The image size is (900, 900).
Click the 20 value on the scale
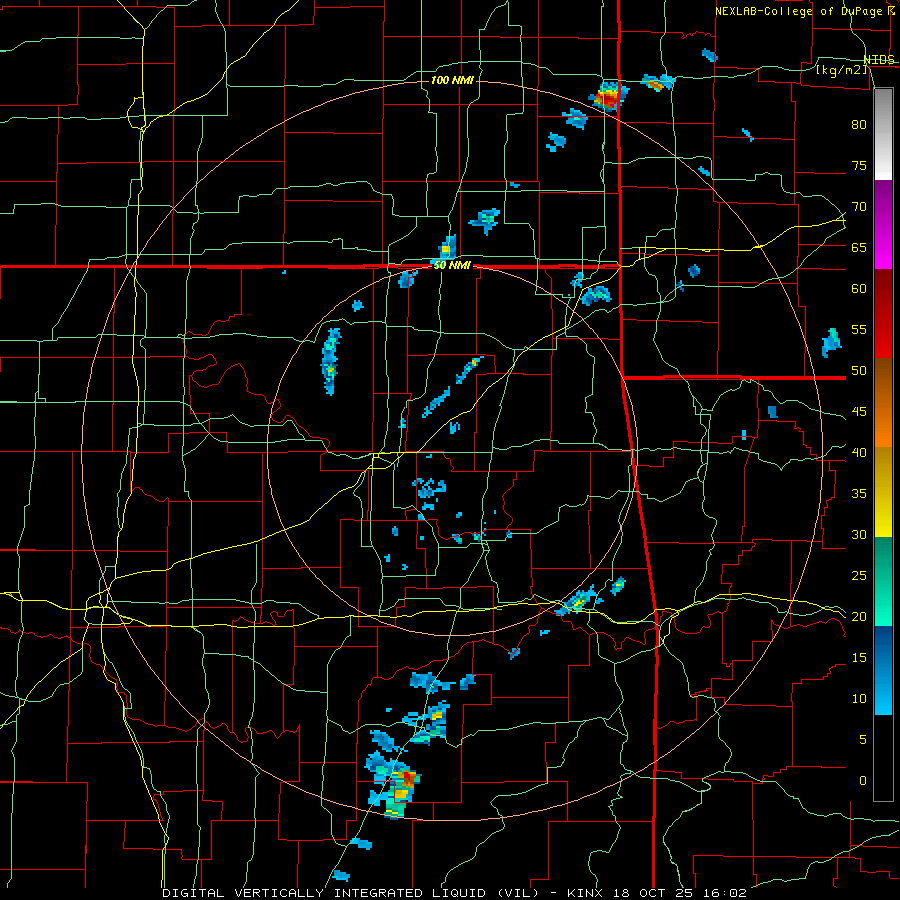point(859,616)
